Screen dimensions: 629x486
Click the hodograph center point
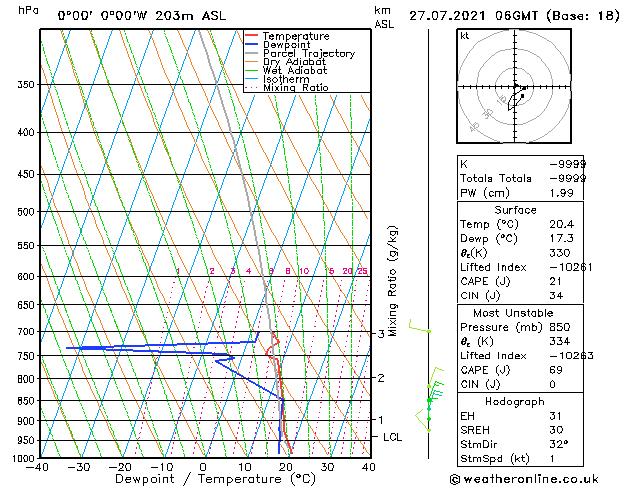[x=515, y=86]
